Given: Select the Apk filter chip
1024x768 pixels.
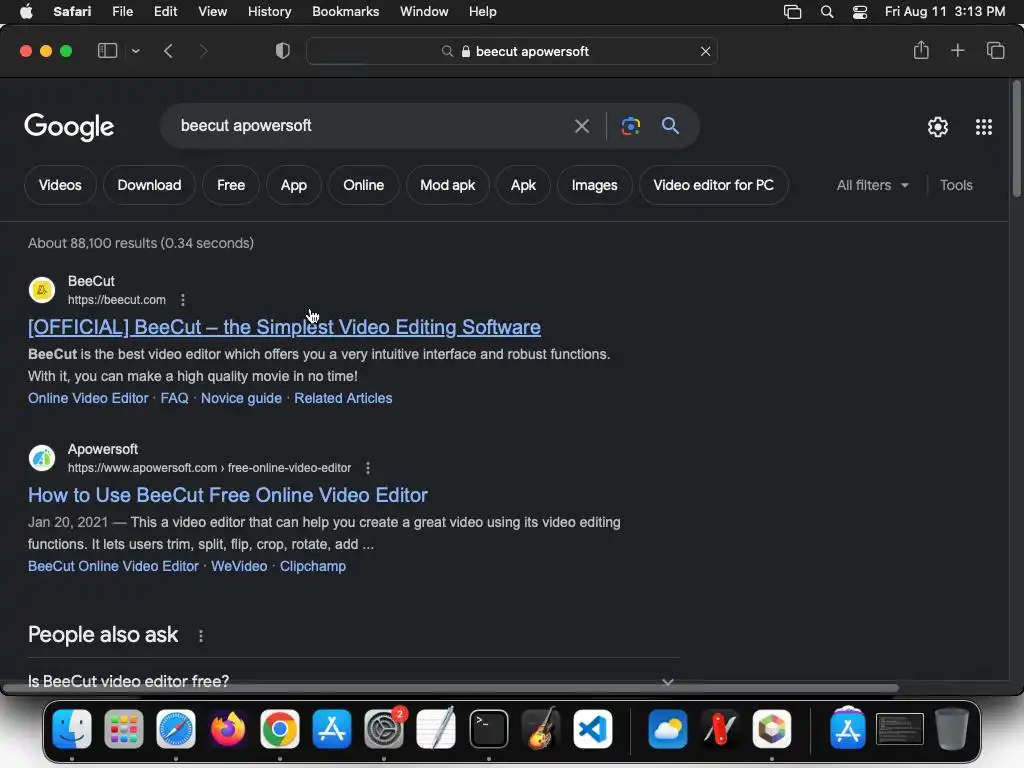Looking at the screenshot, I should point(523,185).
